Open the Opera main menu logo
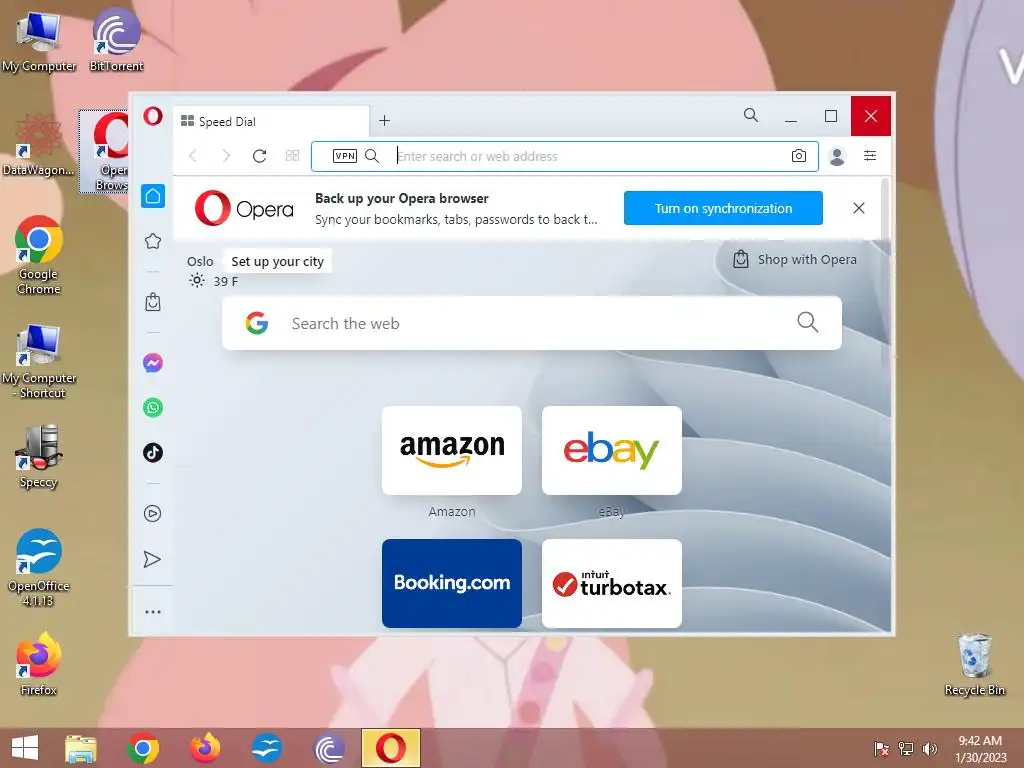 [x=153, y=116]
